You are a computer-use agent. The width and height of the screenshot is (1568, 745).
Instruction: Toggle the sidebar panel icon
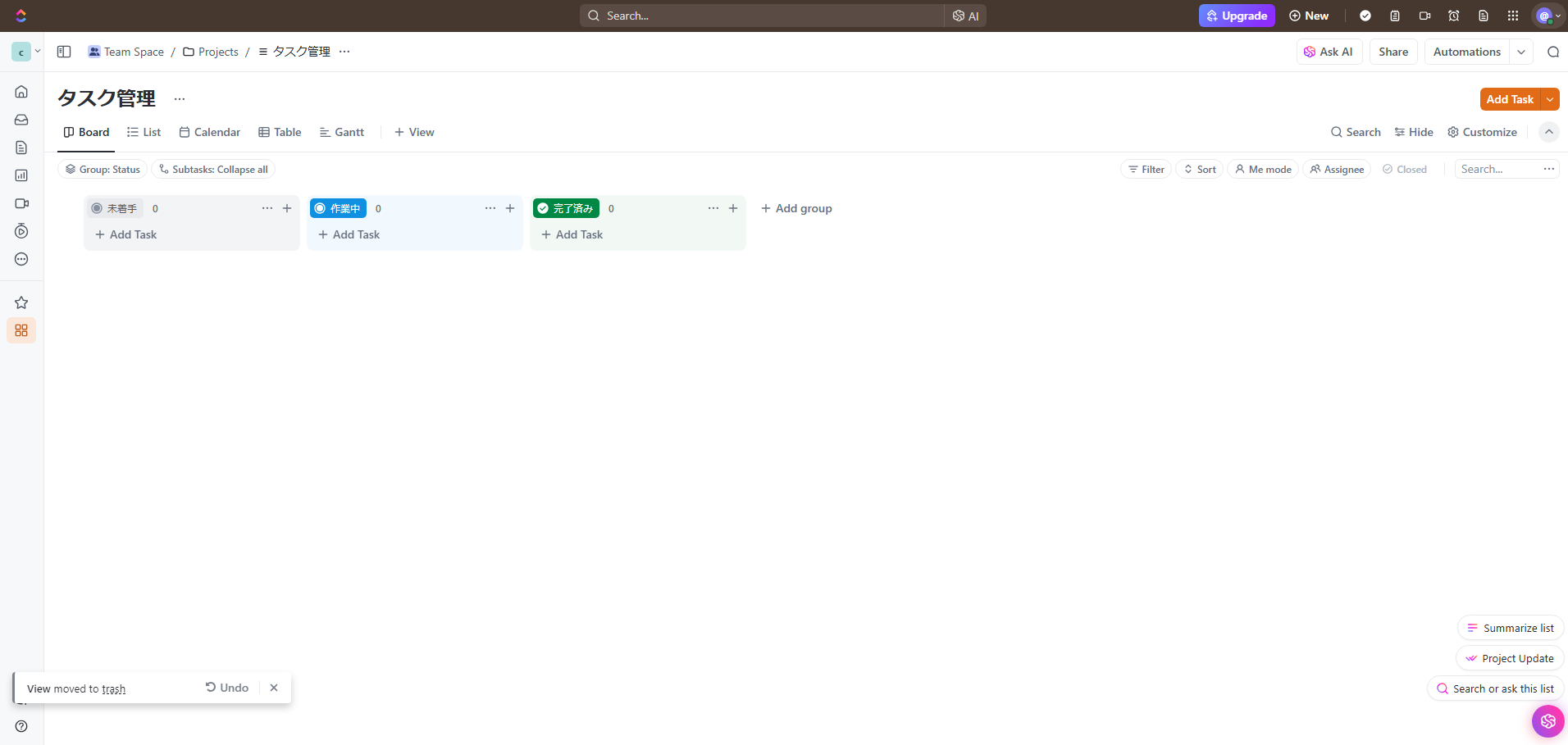coord(64,52)
